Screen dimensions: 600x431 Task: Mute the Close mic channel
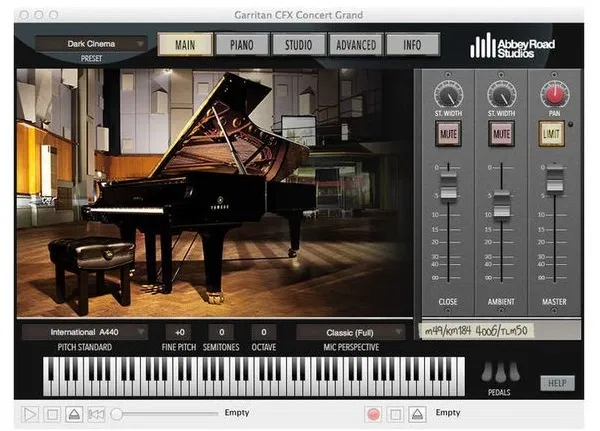(448, 133)
